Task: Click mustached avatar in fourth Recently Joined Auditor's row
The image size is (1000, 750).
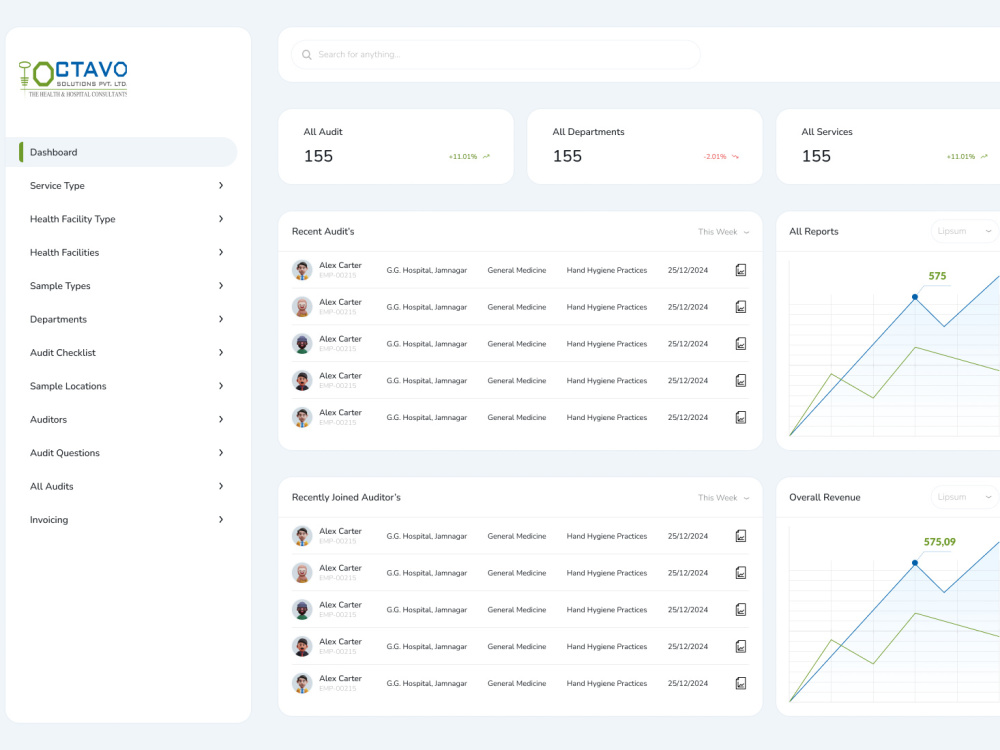Action: pyautogui.click(x=302, y=647)
